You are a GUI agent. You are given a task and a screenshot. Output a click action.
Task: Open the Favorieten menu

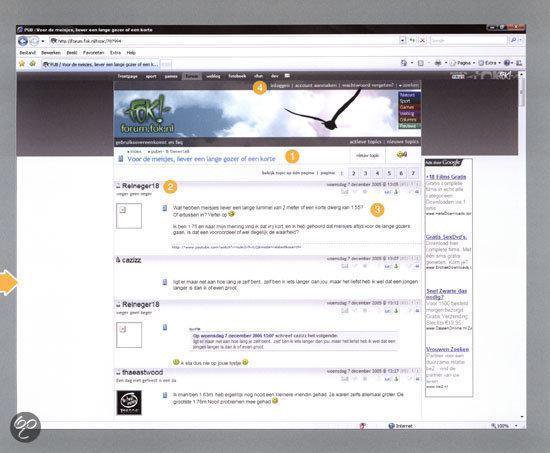pyautogui.click(x=93, y=53)
